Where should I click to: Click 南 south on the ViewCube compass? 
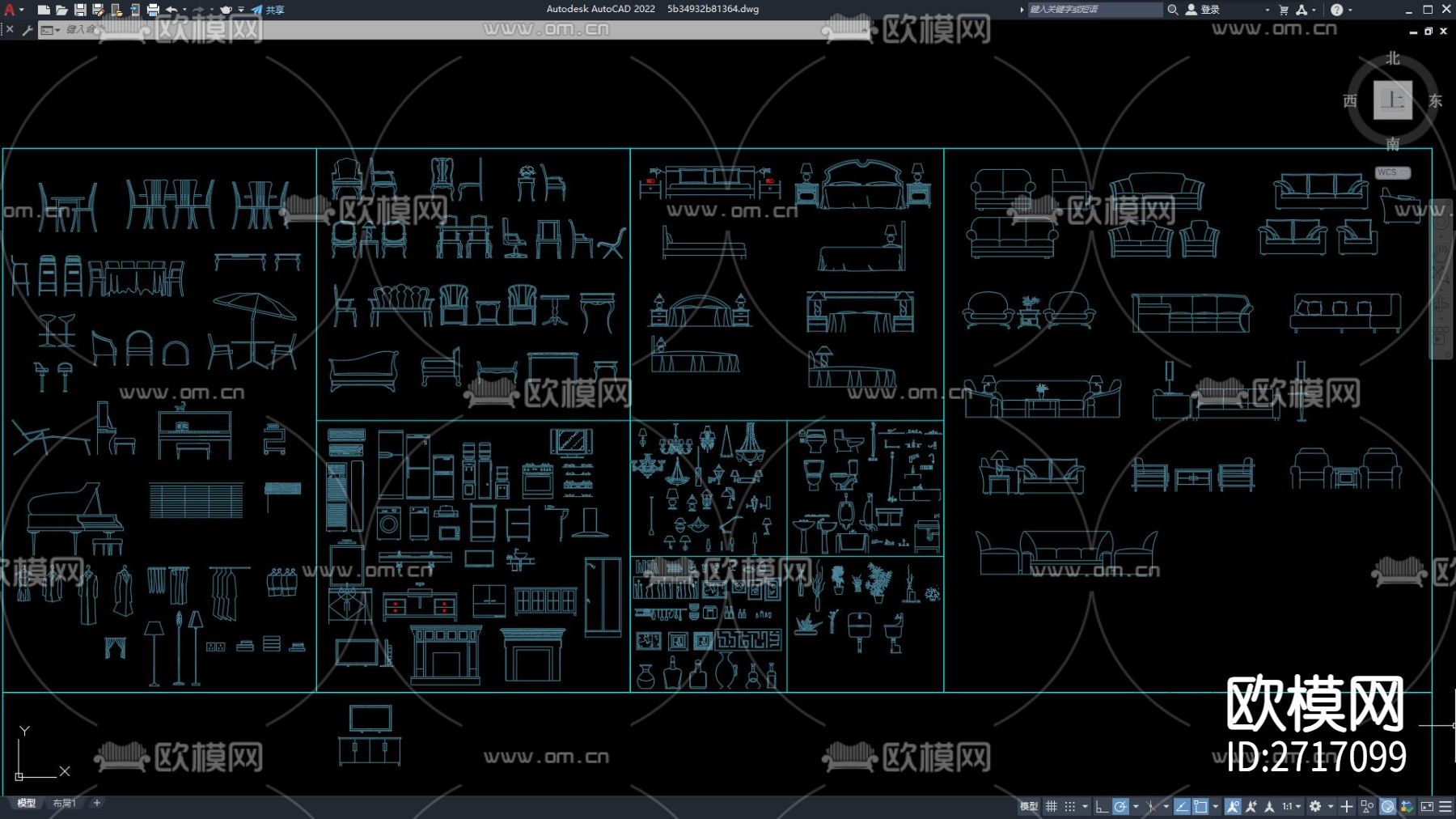pyautogui.click(x=1393, y=143)
